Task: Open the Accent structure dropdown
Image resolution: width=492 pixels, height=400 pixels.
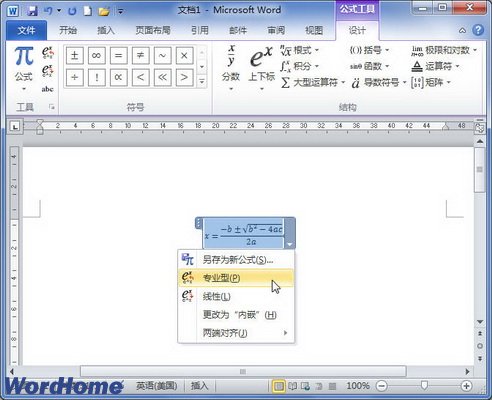Action: click(x=379, y=82)
